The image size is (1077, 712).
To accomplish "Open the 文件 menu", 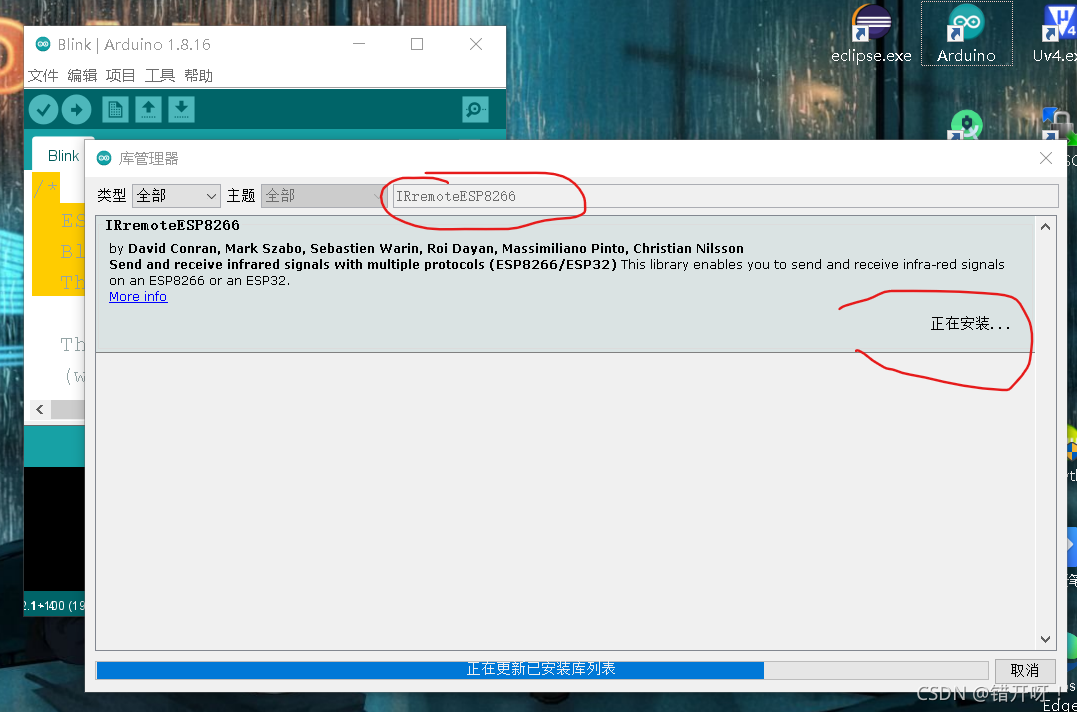I will point(43,76).
